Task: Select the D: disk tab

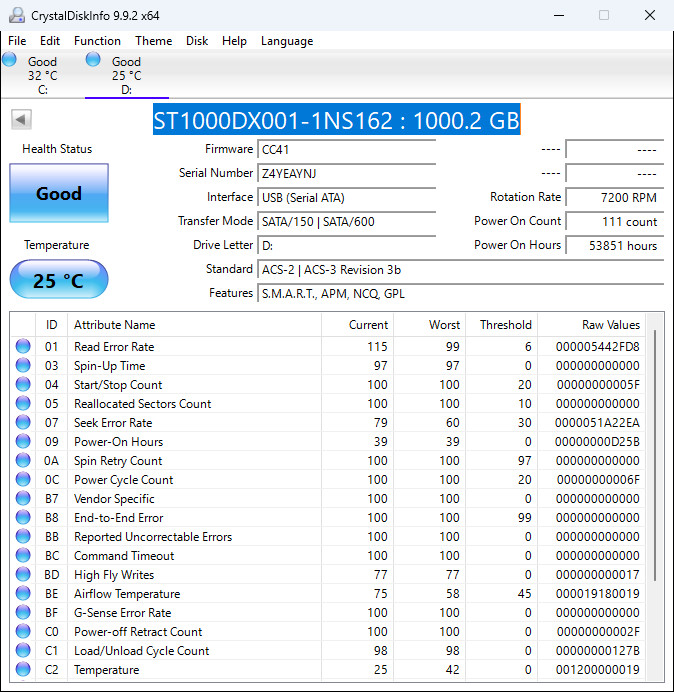Action: [127, 75]
